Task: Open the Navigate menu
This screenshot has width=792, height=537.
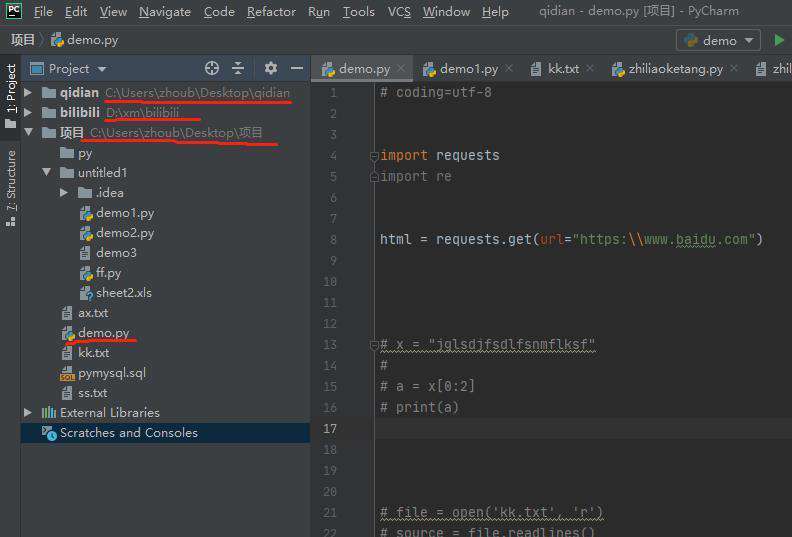Action: (x=165, y=11)
